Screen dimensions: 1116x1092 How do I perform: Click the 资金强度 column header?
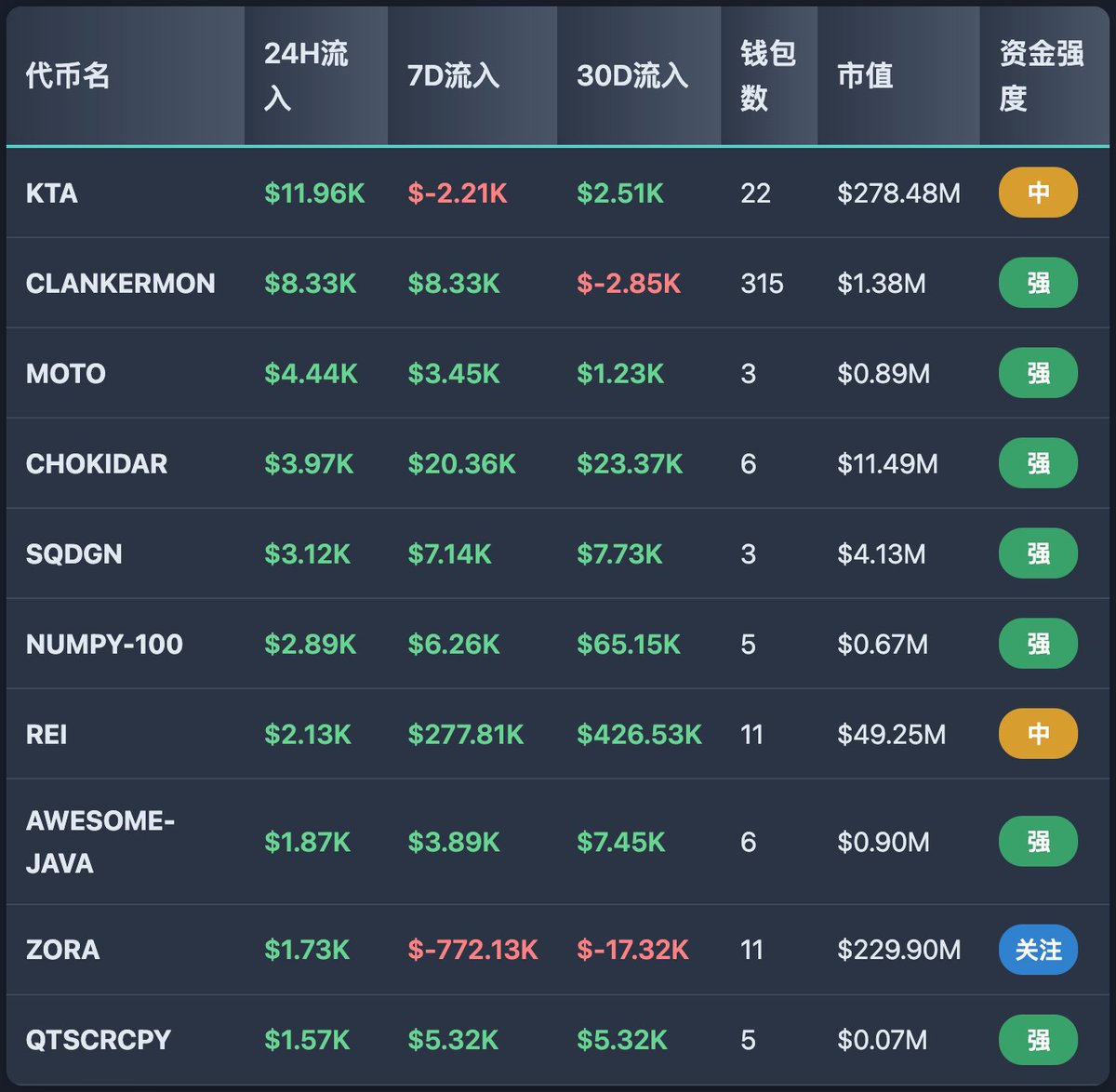click(x=1041, y=75)
